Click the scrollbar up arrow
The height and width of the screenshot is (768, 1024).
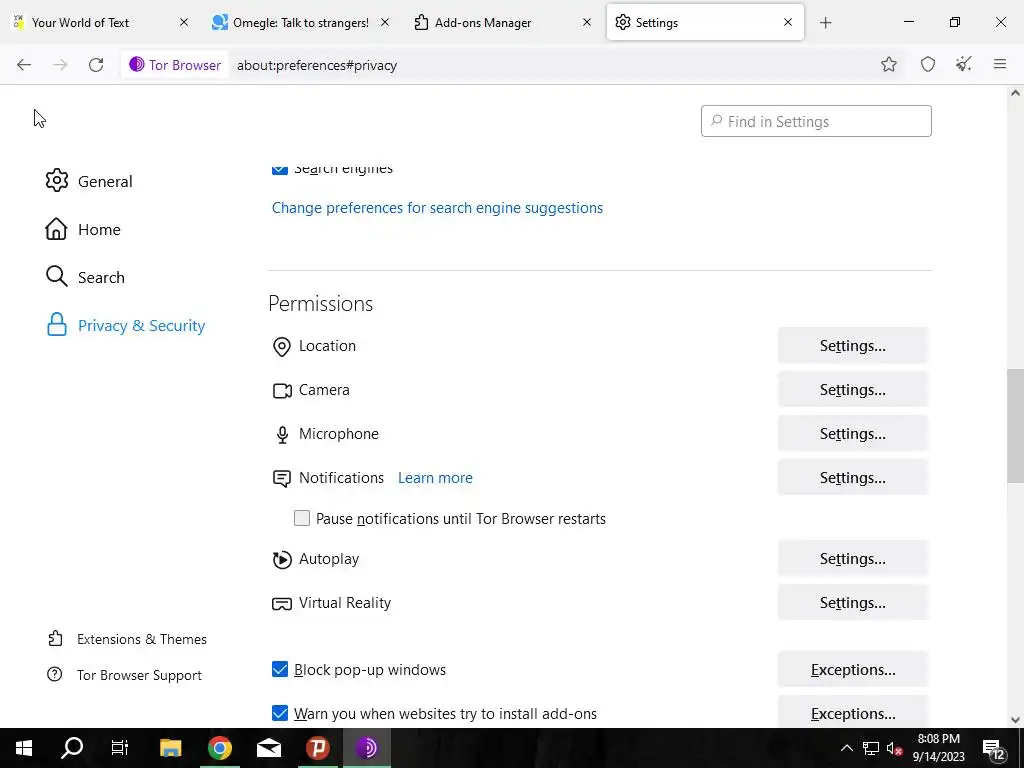coord(1015,93)
